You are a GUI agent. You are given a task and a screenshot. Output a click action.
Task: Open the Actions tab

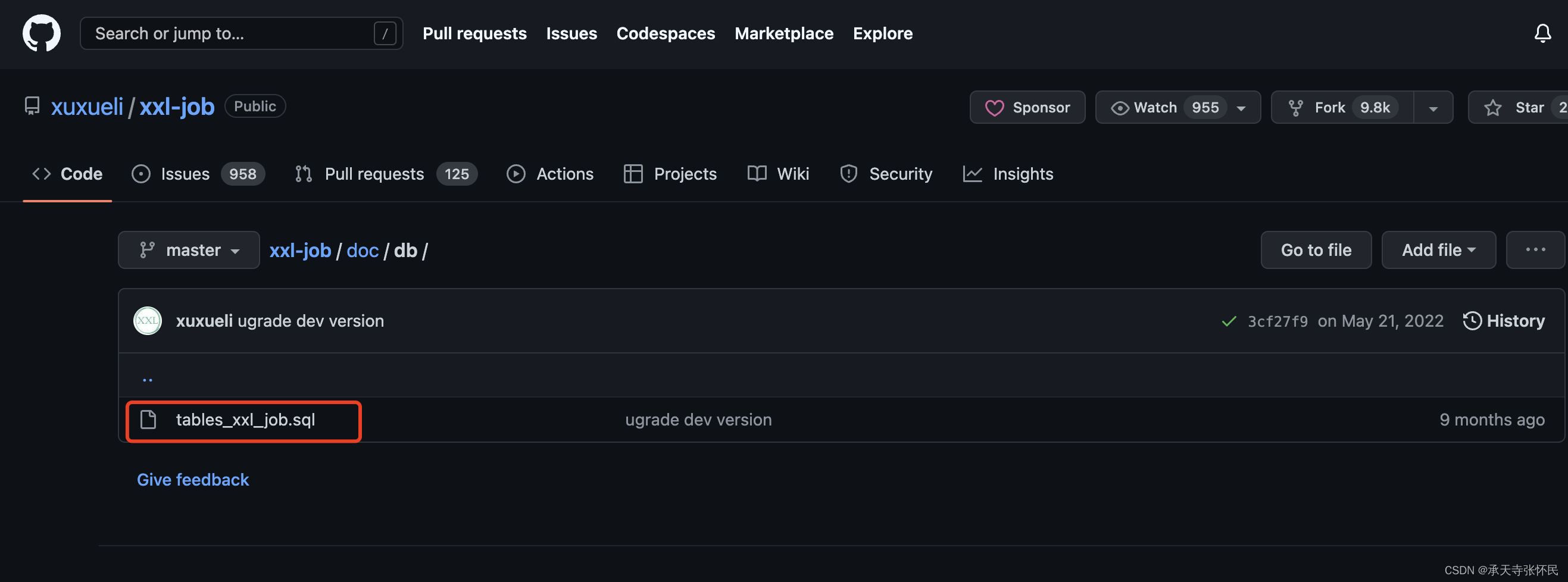pos(549,174)
